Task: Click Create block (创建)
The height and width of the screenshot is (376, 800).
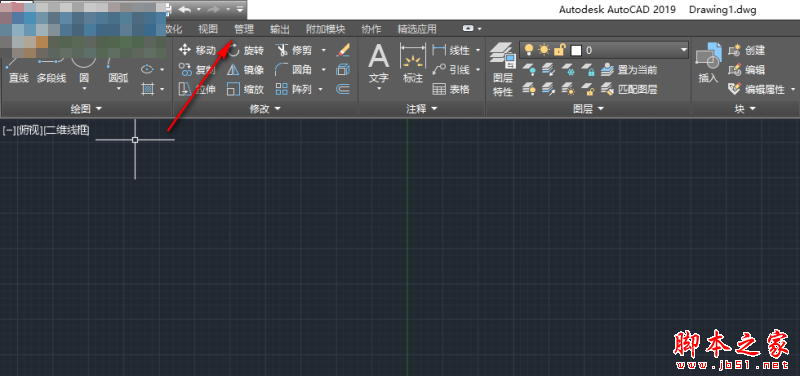Action: coord(746,50)
